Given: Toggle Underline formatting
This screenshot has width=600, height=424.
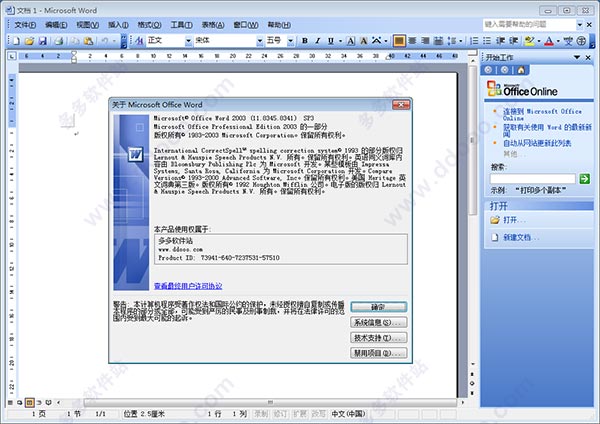Looking at the screenshot, I should (331, 41).
